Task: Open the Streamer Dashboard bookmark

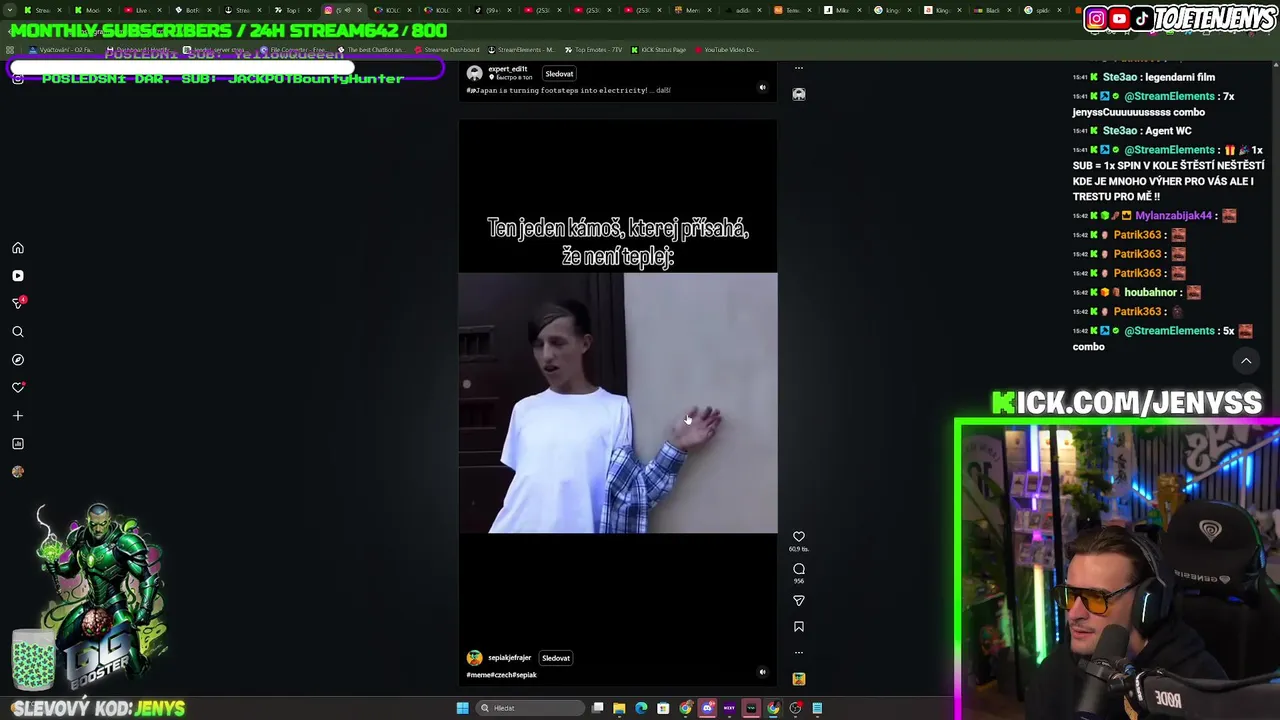Action: (447, 50)
